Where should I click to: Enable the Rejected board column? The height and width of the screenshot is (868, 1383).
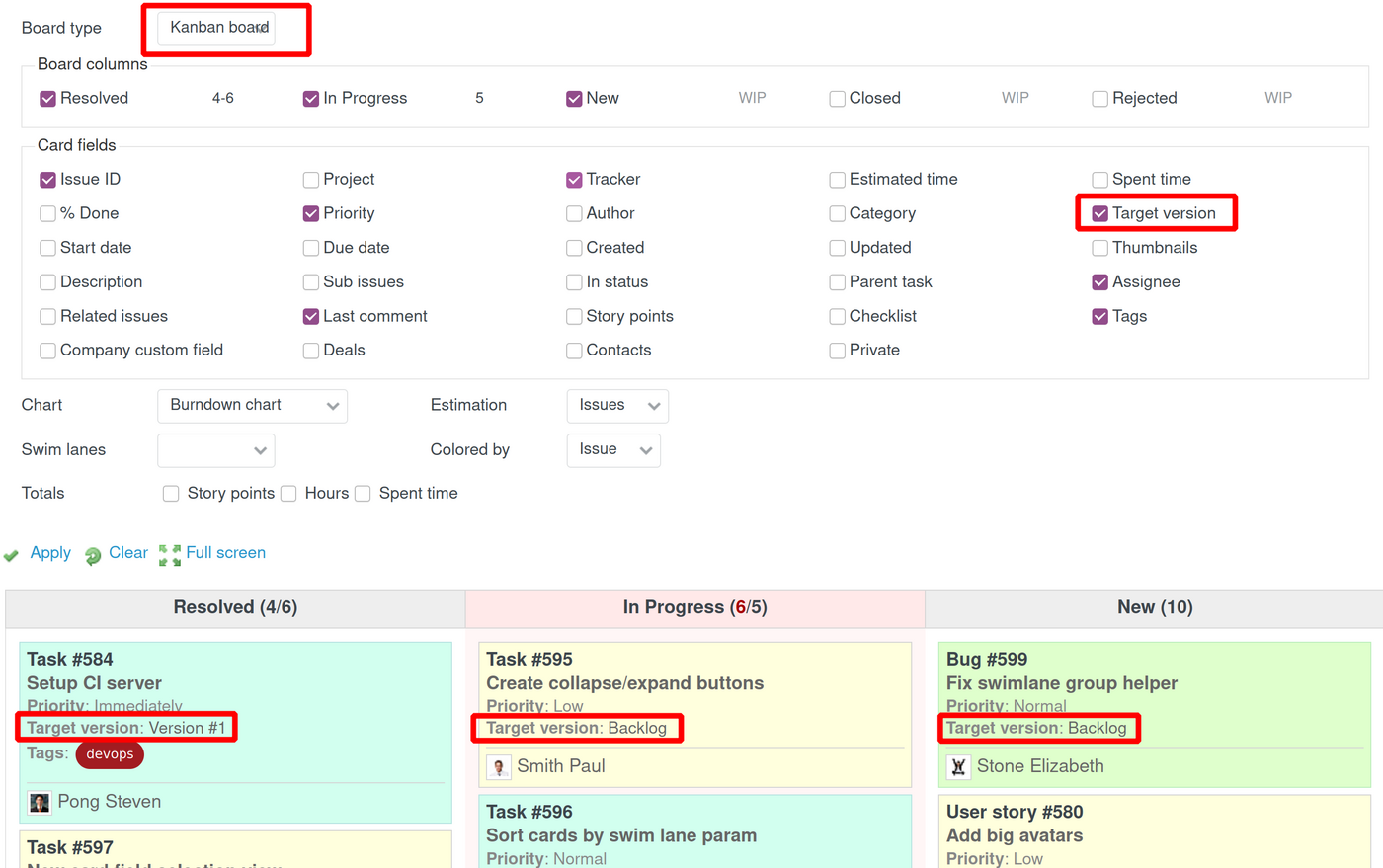click(1099, 98)
